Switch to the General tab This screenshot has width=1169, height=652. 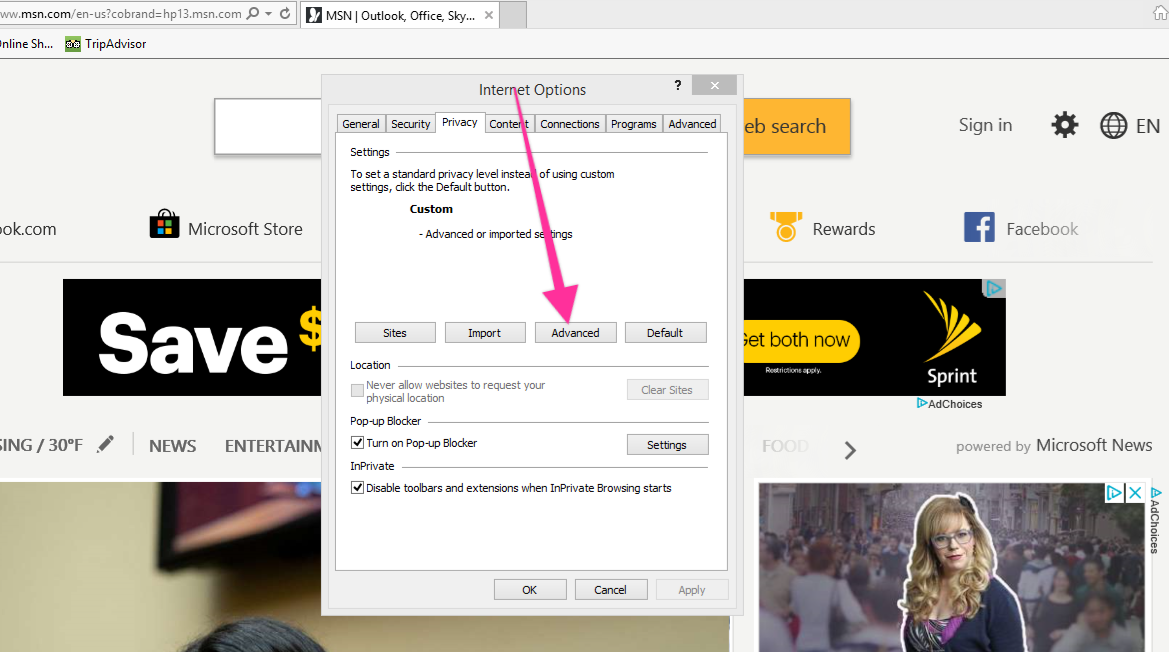[361, 124]
